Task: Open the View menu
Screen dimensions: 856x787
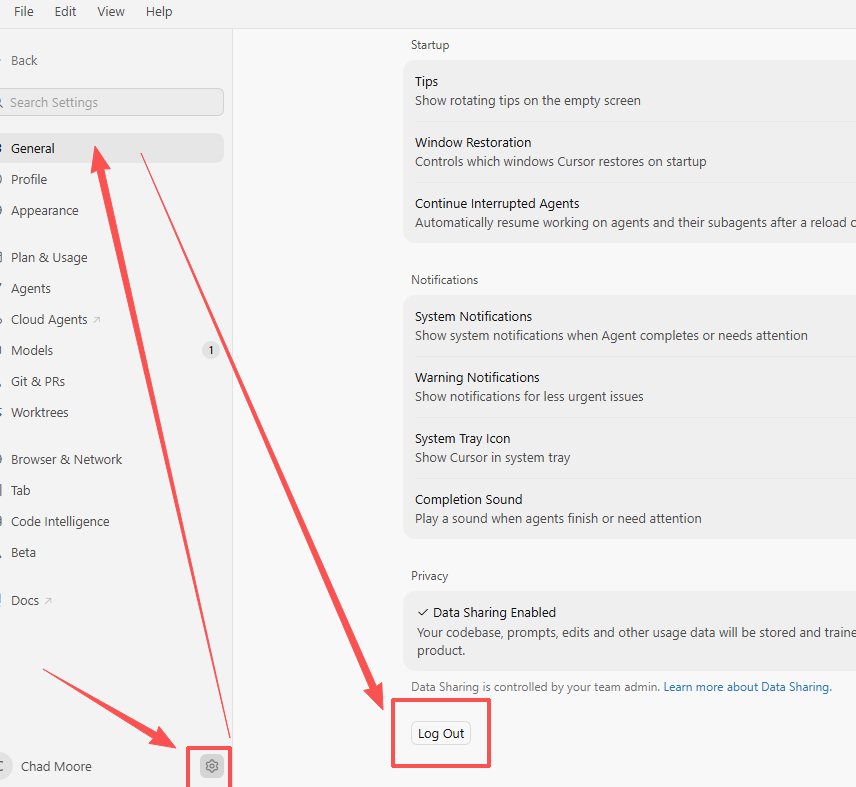Action: tap(111, 11)
